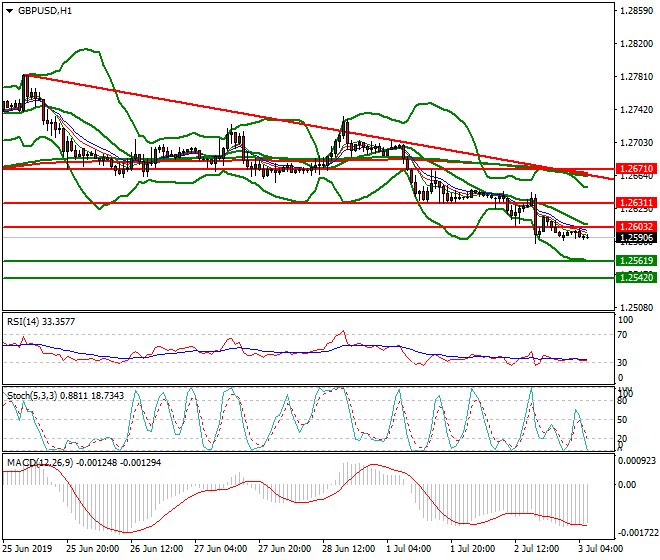Screen dimensions: 660x560
Task: Select the red 1.26032 resistance level label
Action: [636, 227]
